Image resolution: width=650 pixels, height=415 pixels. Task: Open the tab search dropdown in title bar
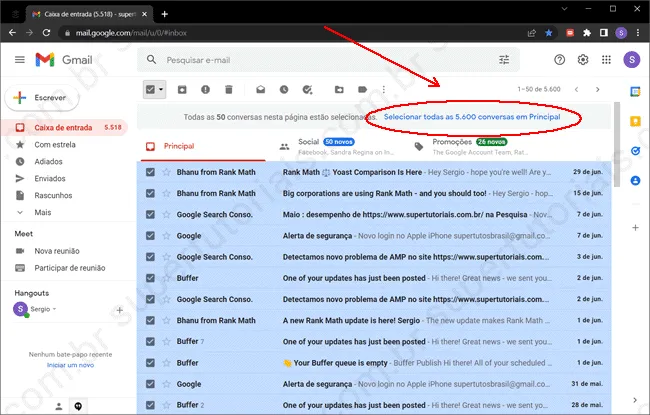click(x=565, y=9)
